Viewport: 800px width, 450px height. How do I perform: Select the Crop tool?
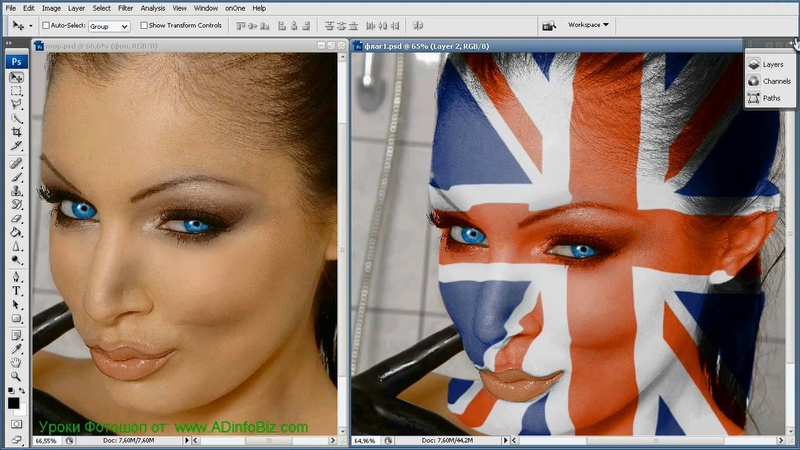17,132
